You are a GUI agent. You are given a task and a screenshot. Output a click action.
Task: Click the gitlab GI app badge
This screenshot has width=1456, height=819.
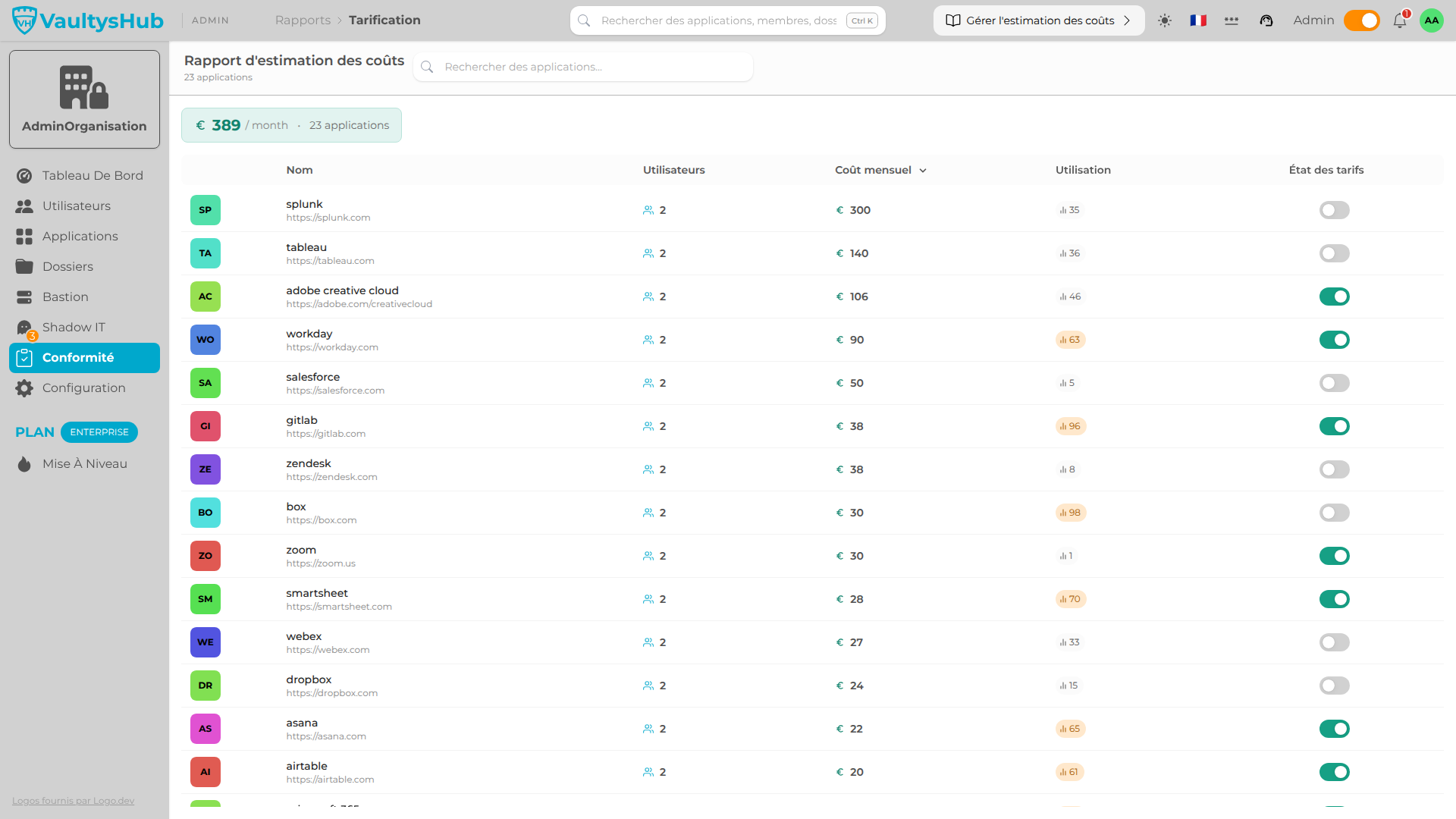[206, 426]
